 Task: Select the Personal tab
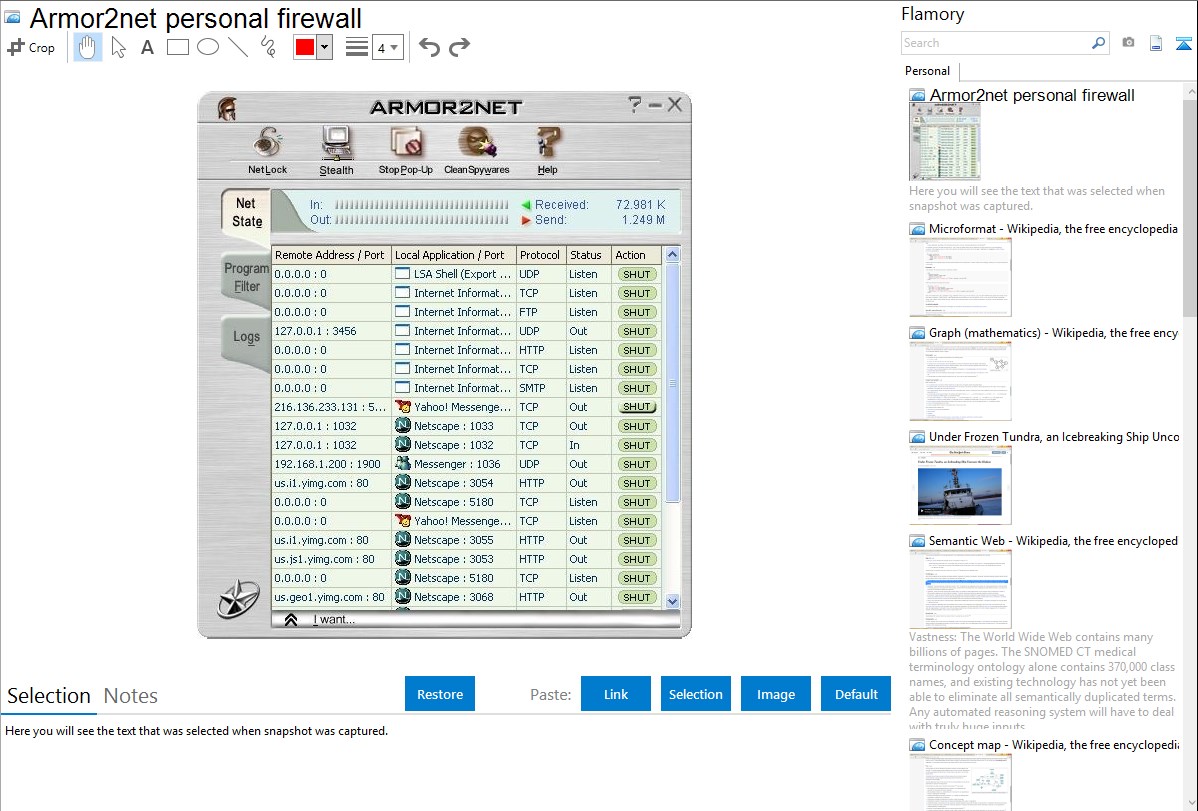tap(928, 71)
